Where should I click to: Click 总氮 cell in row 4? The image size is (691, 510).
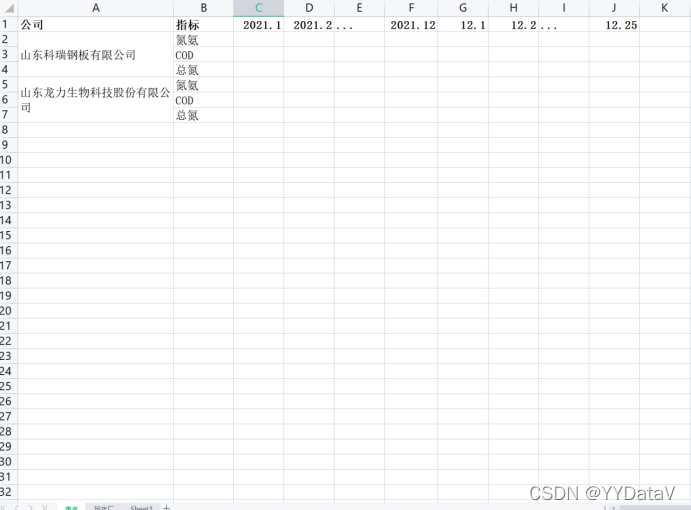(203, 70)
